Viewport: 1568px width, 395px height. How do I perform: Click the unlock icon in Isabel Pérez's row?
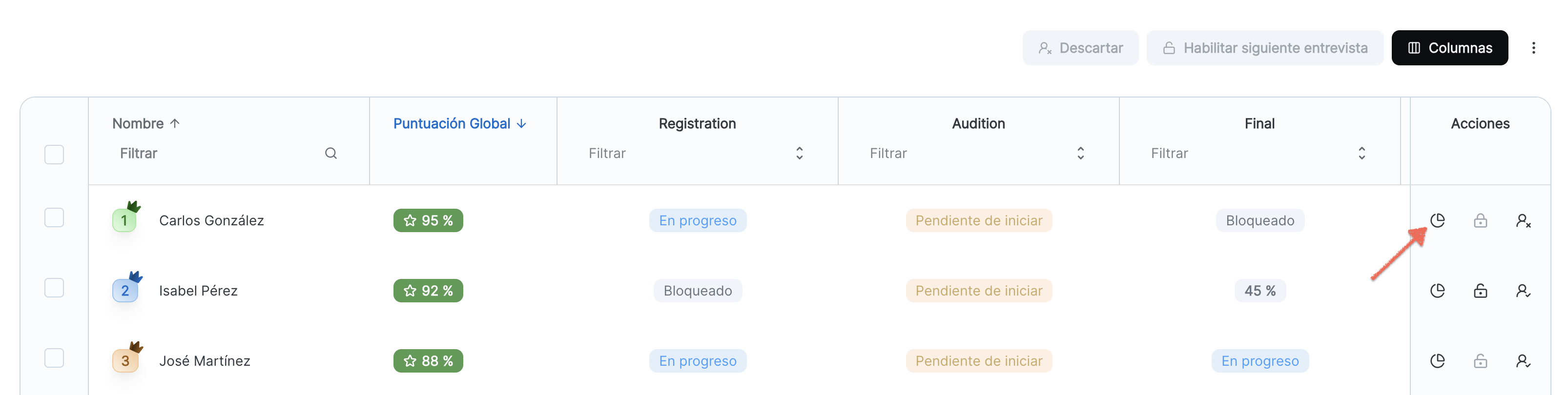(1480, 291)
